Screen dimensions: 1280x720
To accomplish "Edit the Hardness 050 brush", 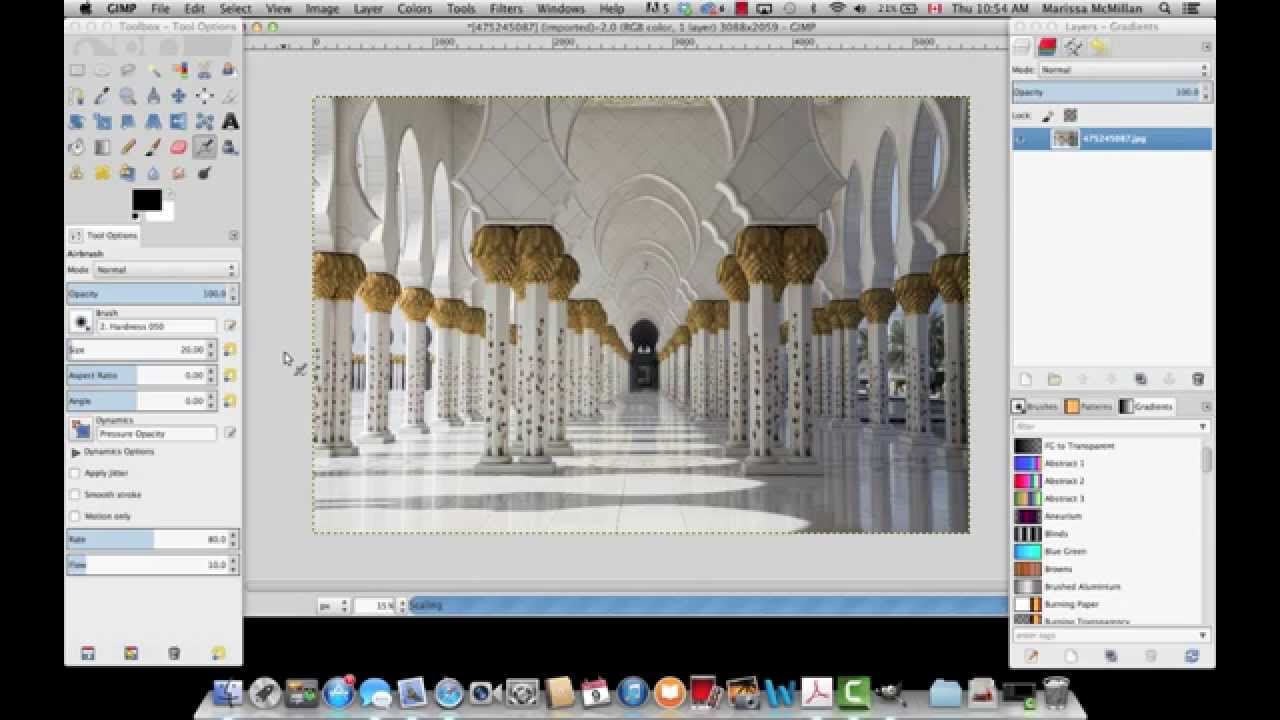I will click(230, 326).
